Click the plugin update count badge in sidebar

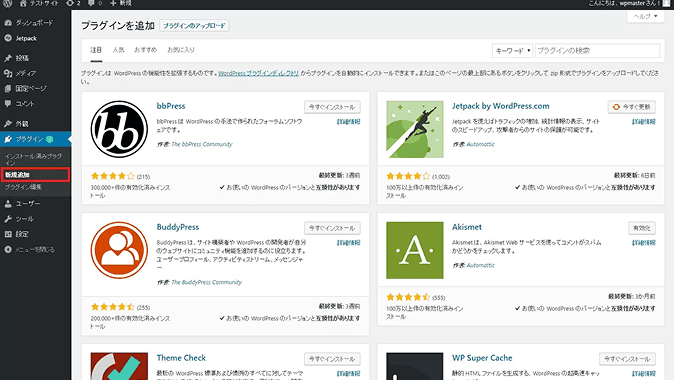coord(50,139)
